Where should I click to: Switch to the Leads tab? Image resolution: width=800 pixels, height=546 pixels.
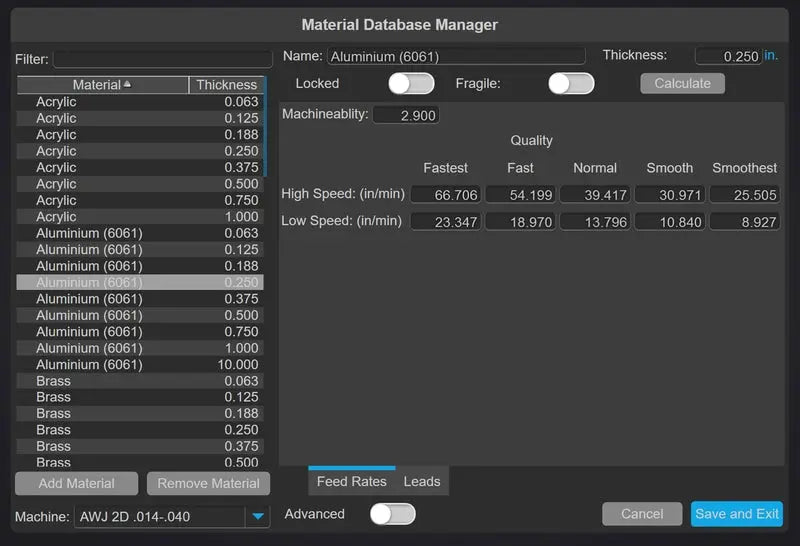[421, 481]
